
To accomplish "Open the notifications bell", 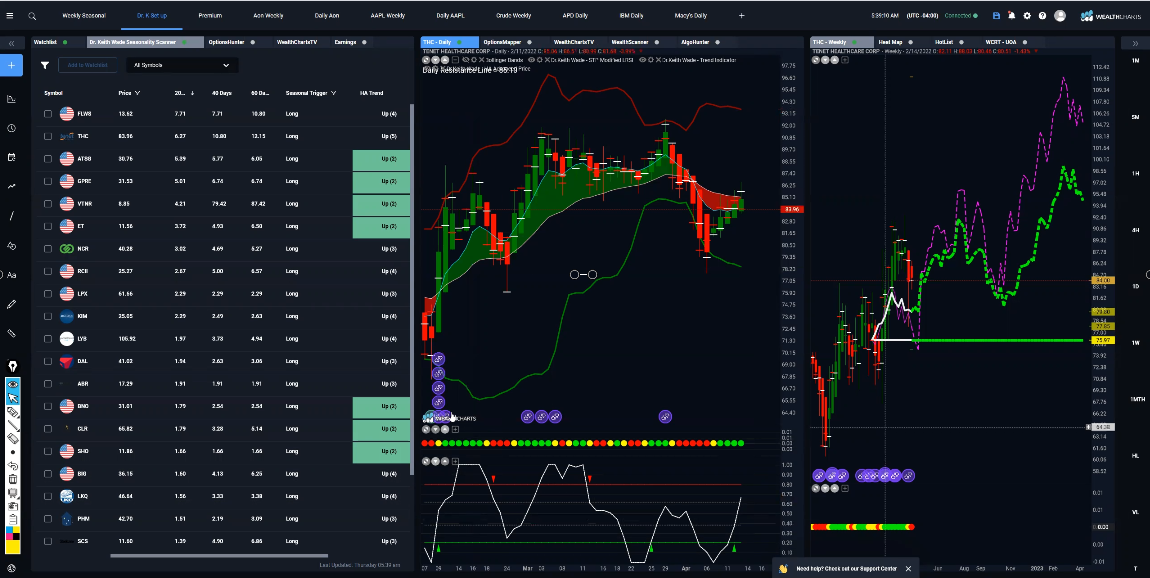I will pyautogui.click(x=1011, y=15).
